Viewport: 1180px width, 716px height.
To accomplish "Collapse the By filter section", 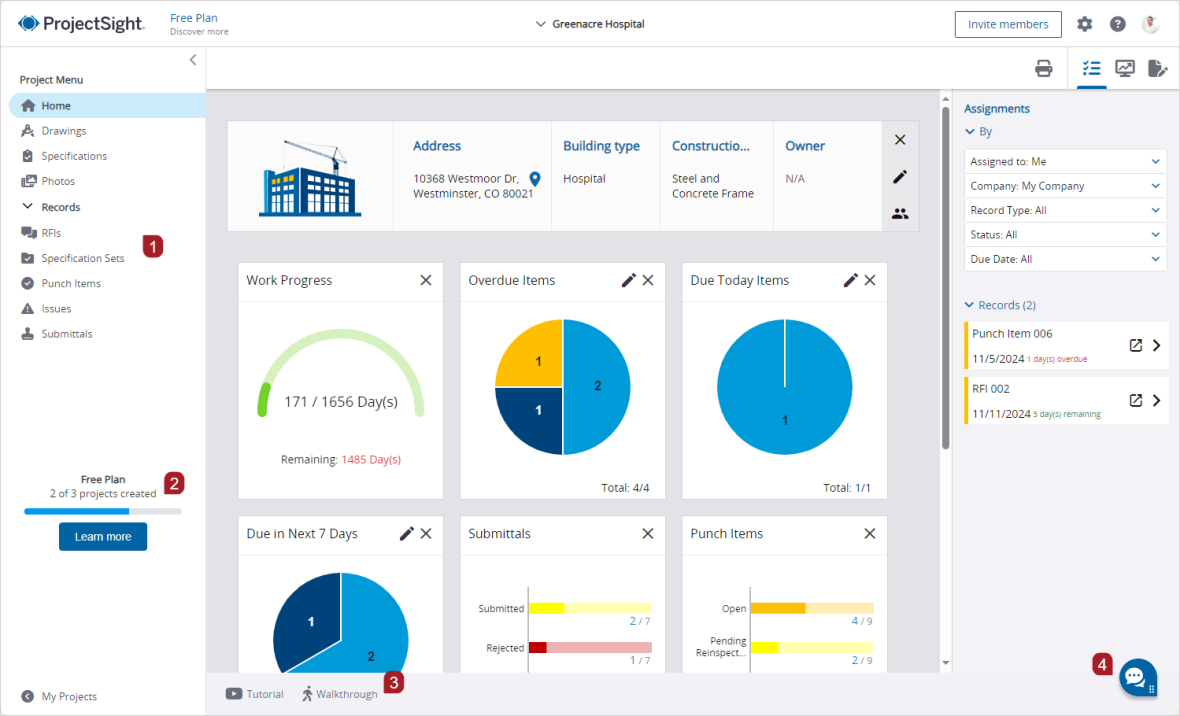I will coord(970,132).
